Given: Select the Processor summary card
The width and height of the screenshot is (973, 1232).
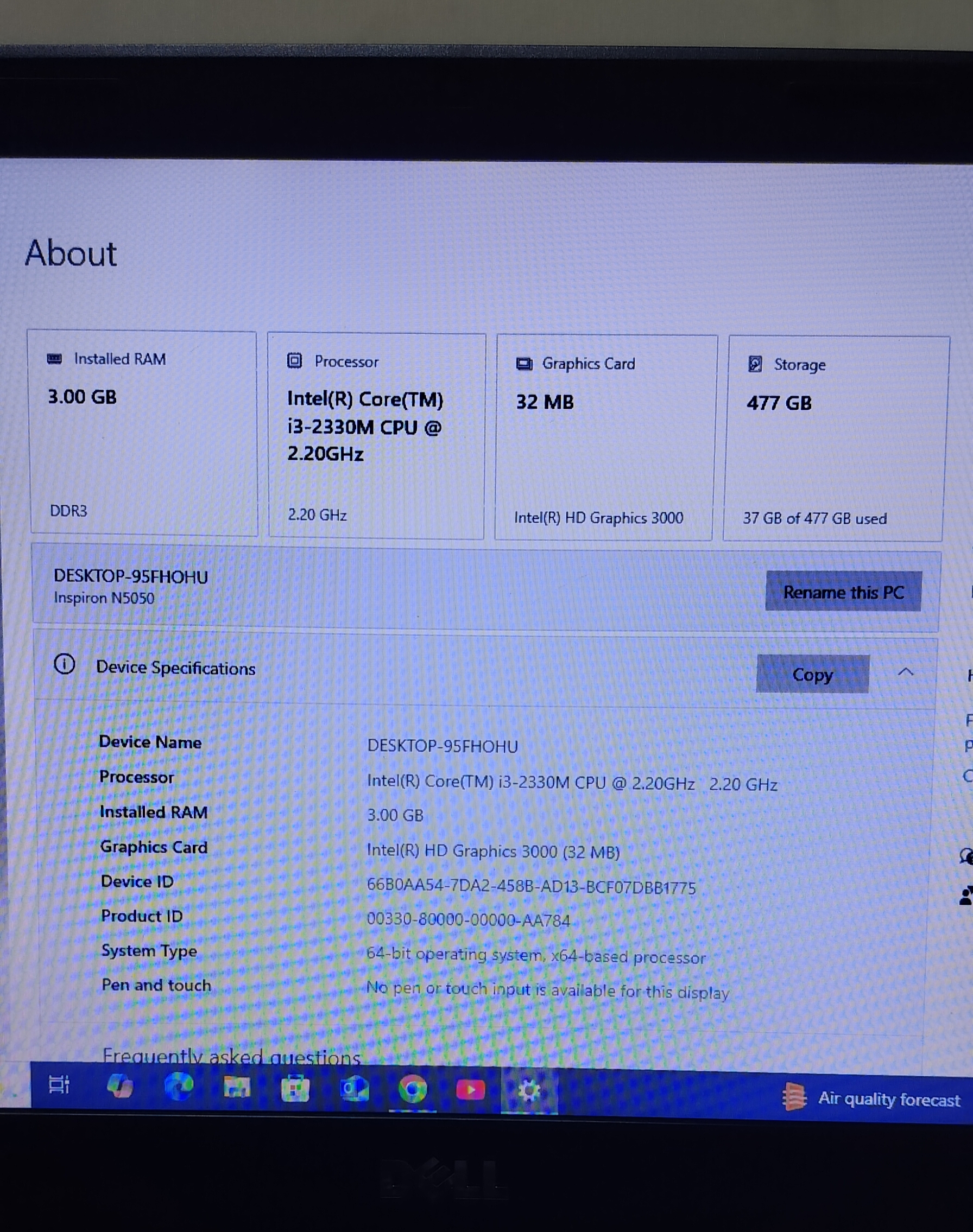Looking at the screenshot, I should 377,436.
